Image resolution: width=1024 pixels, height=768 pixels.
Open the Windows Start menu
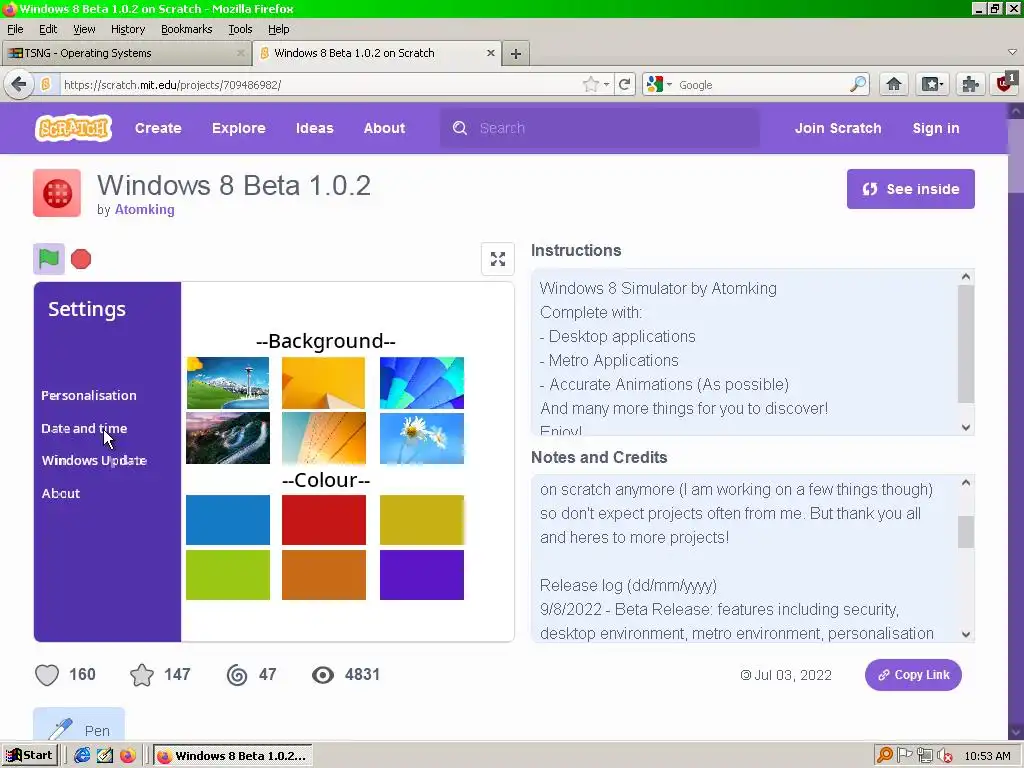click(29, 756)
